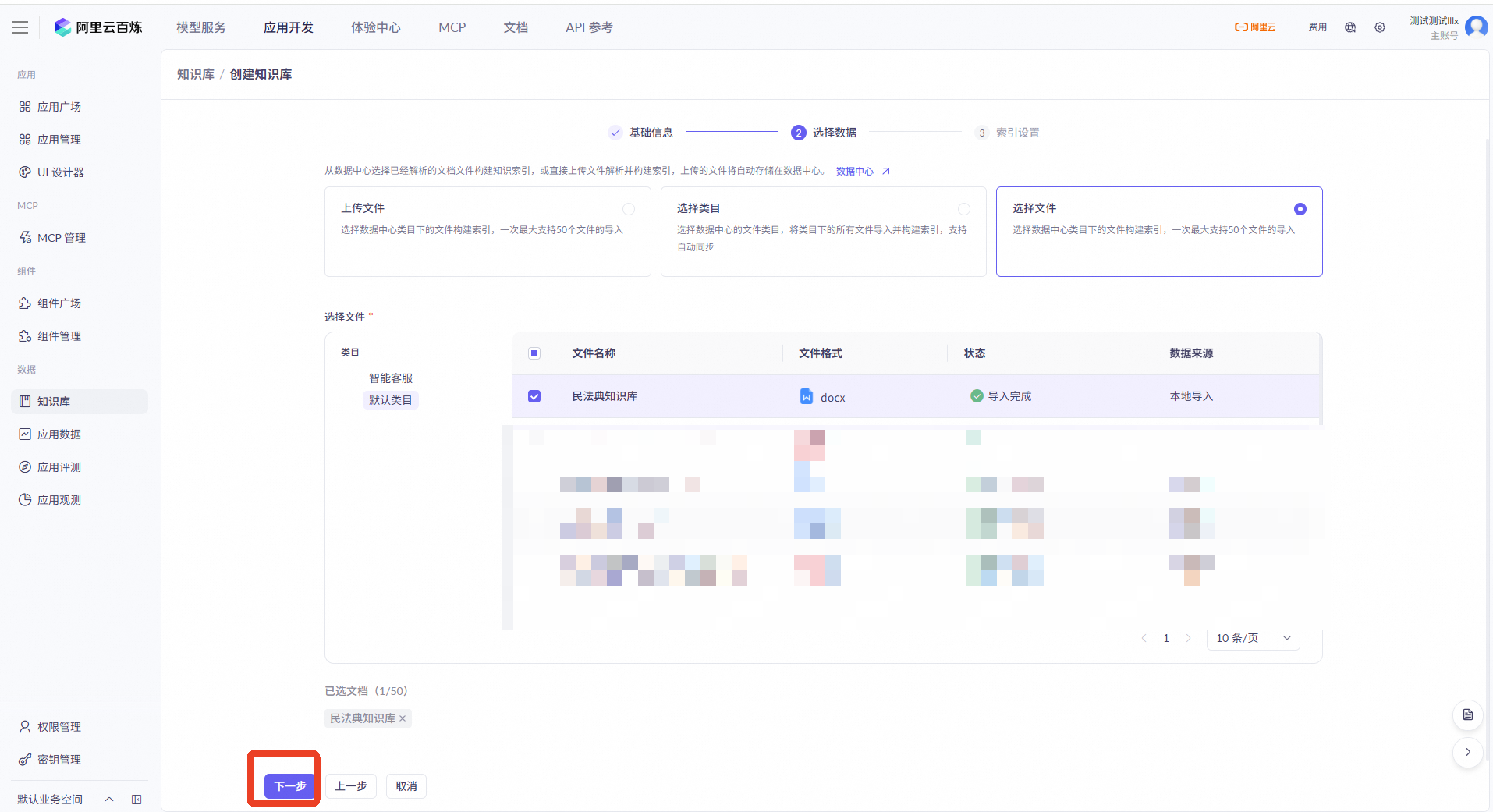Click the user avatar icon
This screenshot has height=812, width=1493.
[1476, 27]
